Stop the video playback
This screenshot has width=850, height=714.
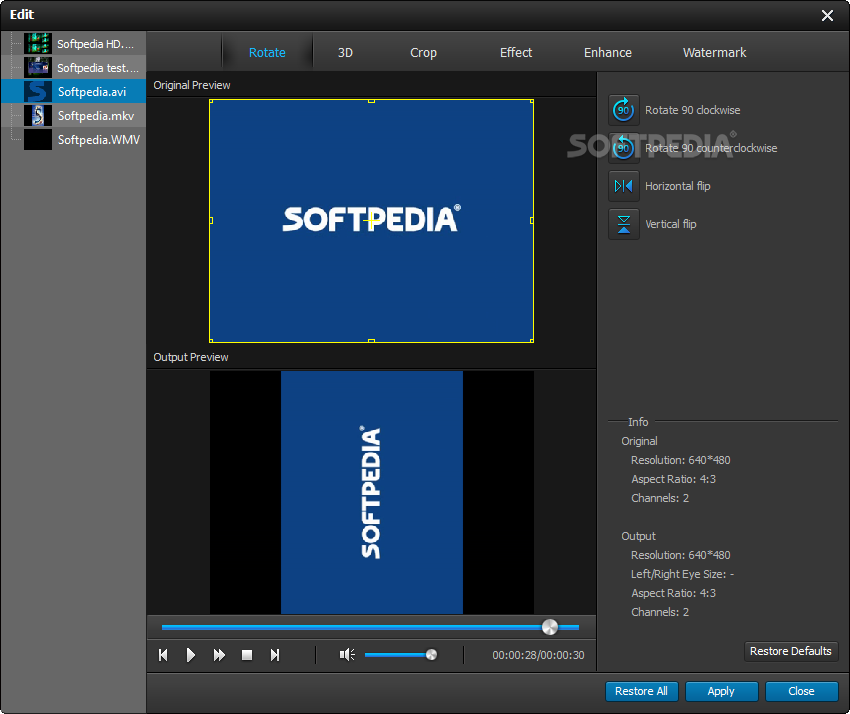click(x=247, y=655)
